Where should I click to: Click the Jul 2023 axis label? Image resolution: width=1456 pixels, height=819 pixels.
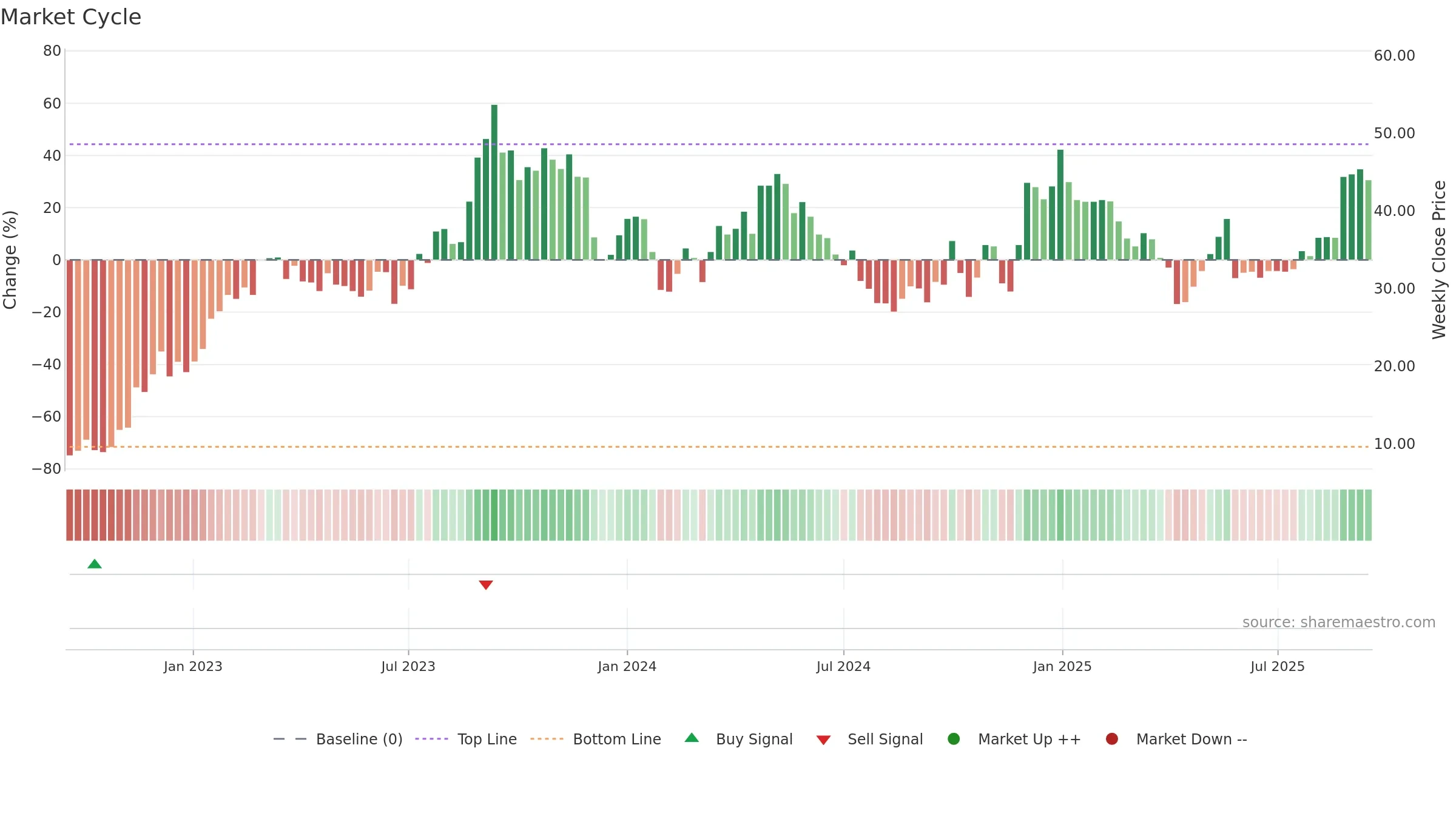click(x=408, y=667)
